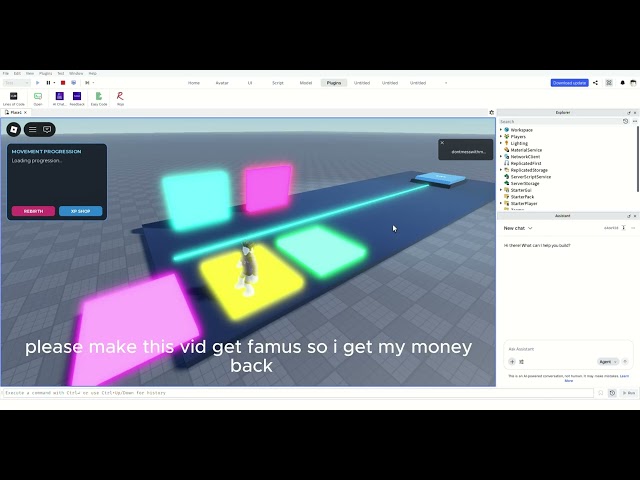Click the command bar bookmark icon

601,393
